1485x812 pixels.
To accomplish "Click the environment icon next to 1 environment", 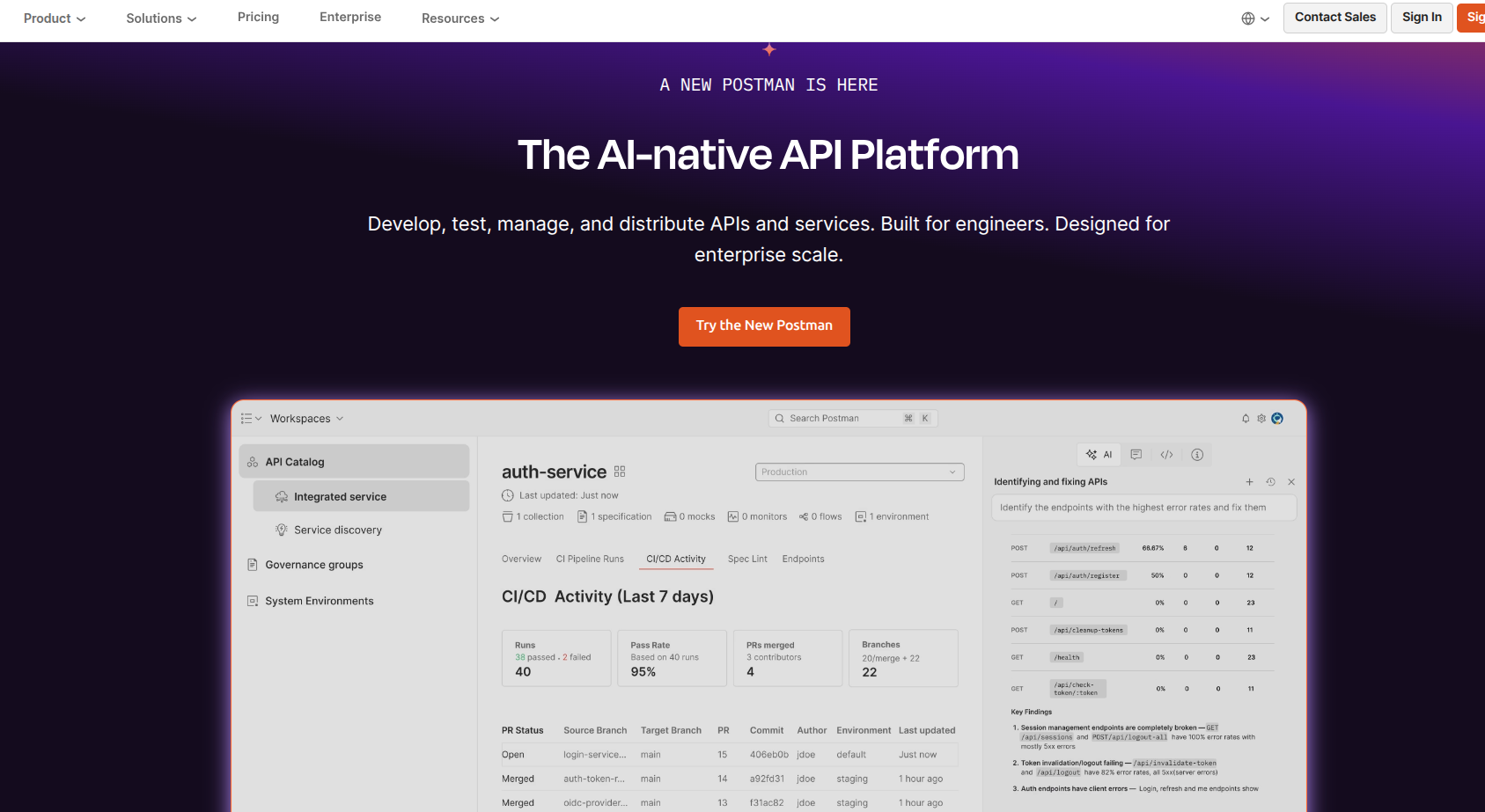I will tap(861, 516).
